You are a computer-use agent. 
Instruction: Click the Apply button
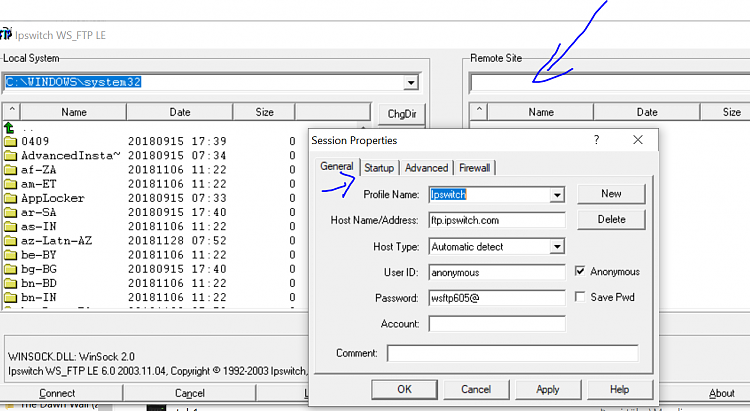pyautogui.click(x=548, y=389)
